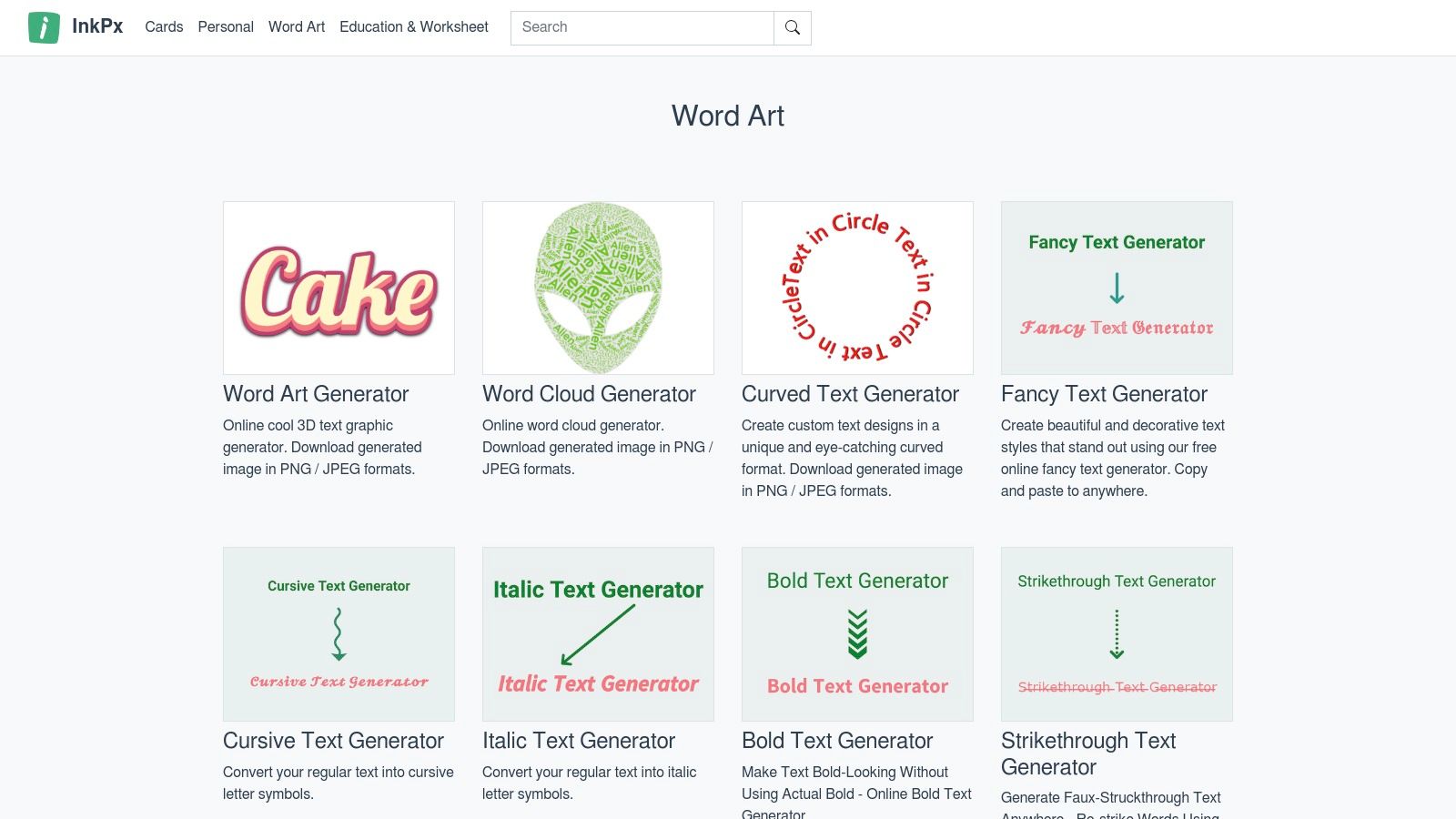Click the InkPx green logo icon

click(44, 27)
